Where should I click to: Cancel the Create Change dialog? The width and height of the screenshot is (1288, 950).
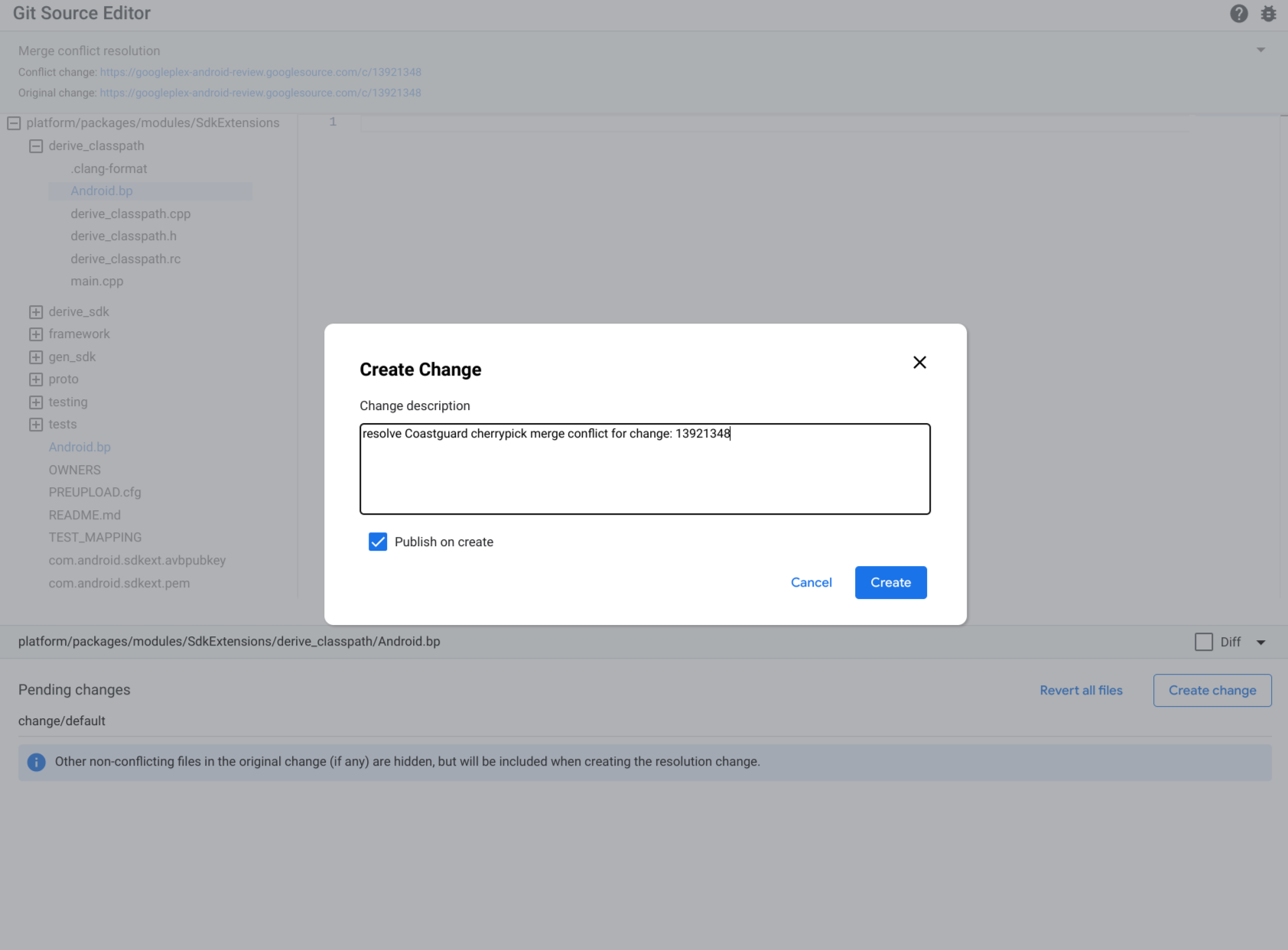pyautogui.click(x=811, y=583)
